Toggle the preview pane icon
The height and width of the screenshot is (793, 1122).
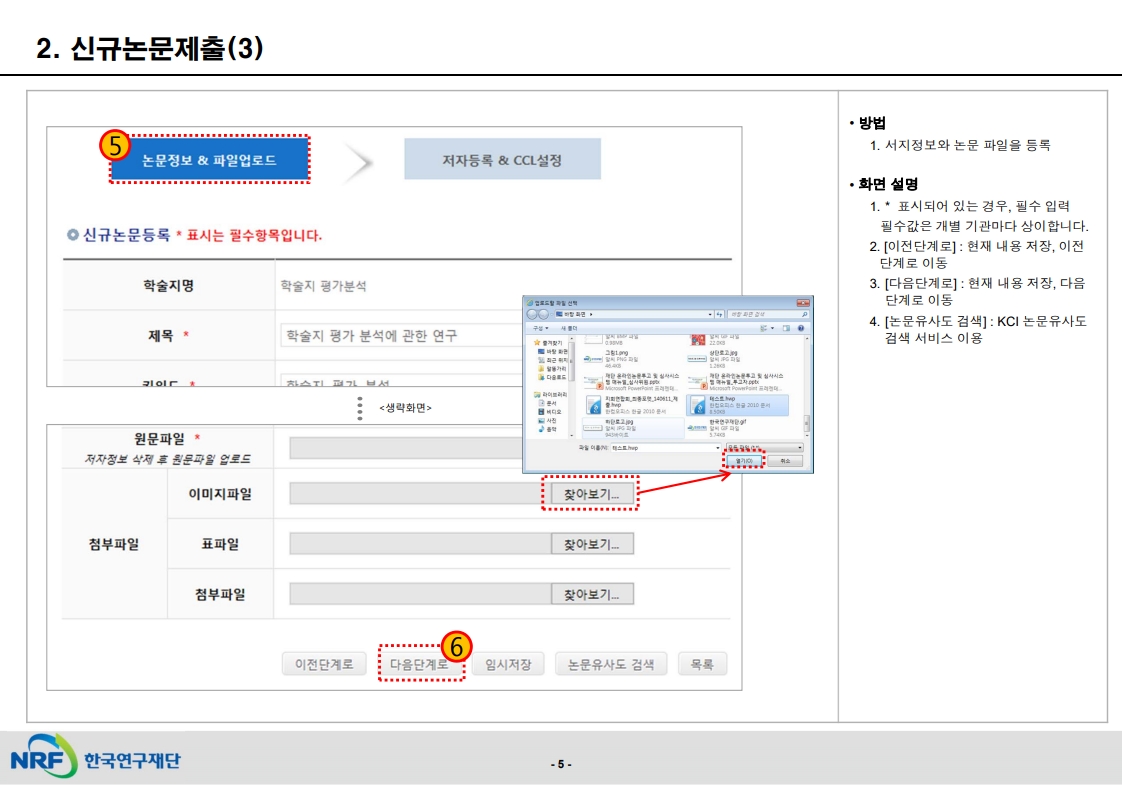point(786,329)
